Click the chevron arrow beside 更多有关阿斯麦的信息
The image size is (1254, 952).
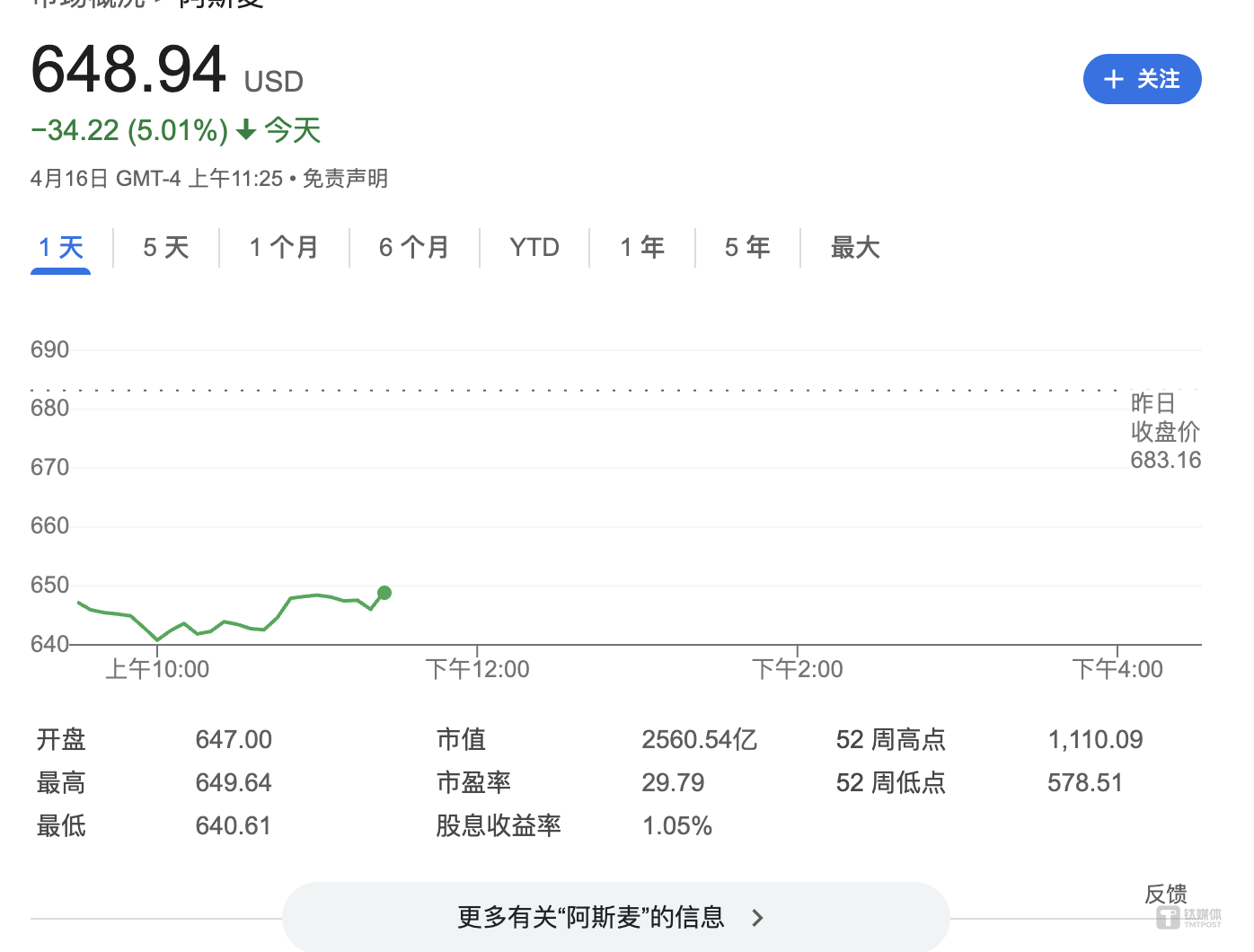coord(757,918)
